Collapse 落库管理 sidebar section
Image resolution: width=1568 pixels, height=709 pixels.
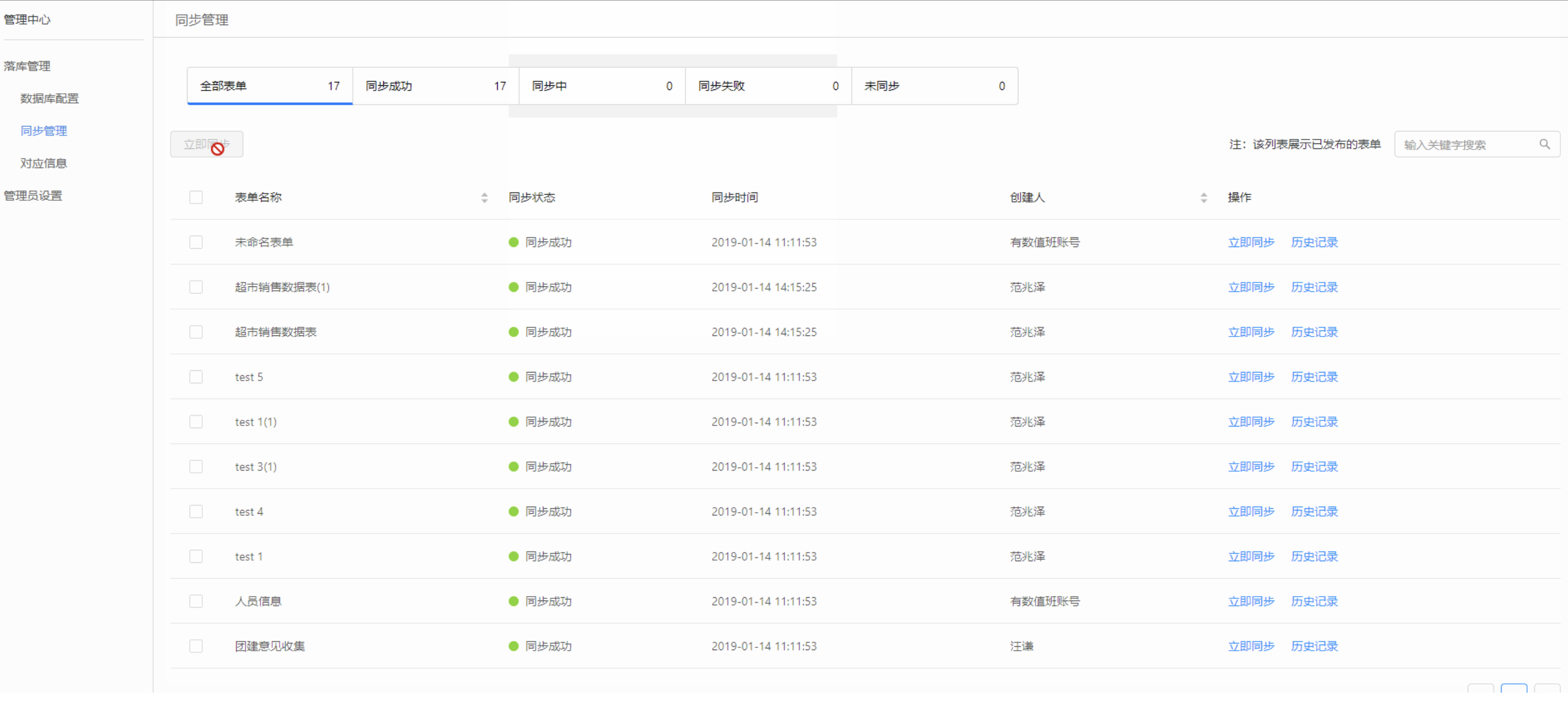[27, 66]
